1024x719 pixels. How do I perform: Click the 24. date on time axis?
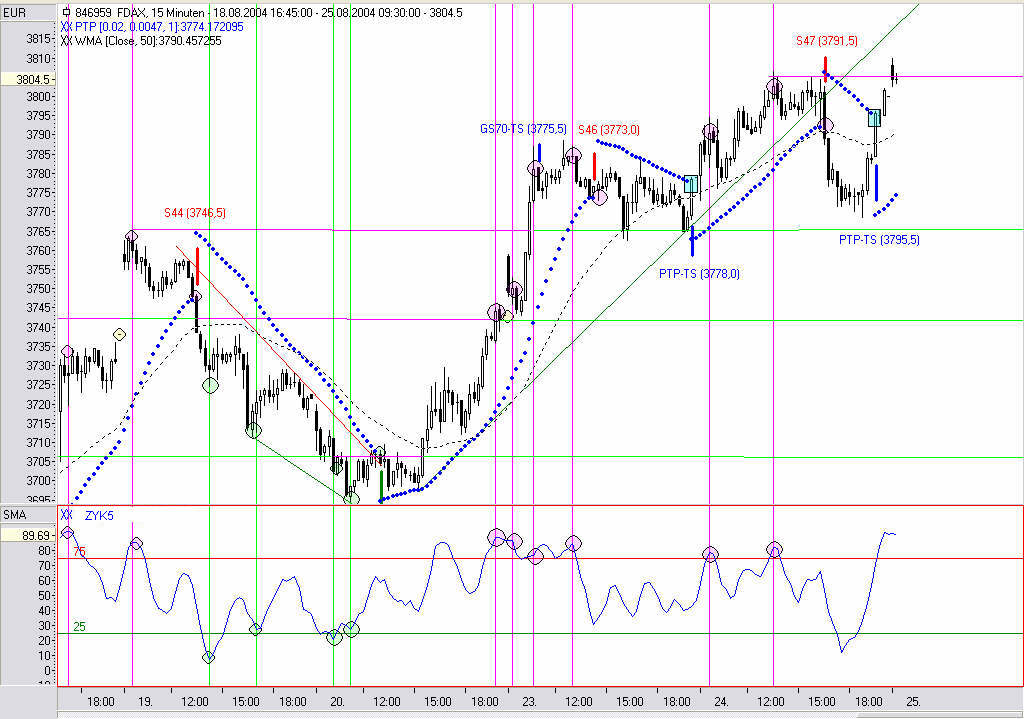[721, 702]
